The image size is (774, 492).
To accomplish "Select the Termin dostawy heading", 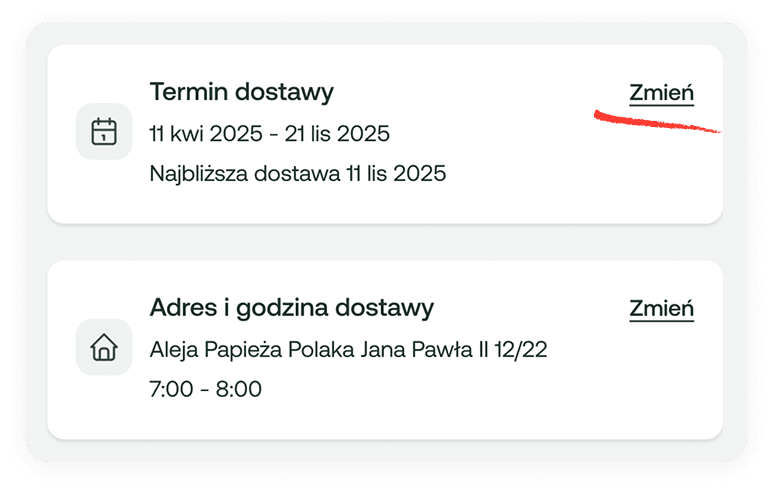I will tap(241, 92).
